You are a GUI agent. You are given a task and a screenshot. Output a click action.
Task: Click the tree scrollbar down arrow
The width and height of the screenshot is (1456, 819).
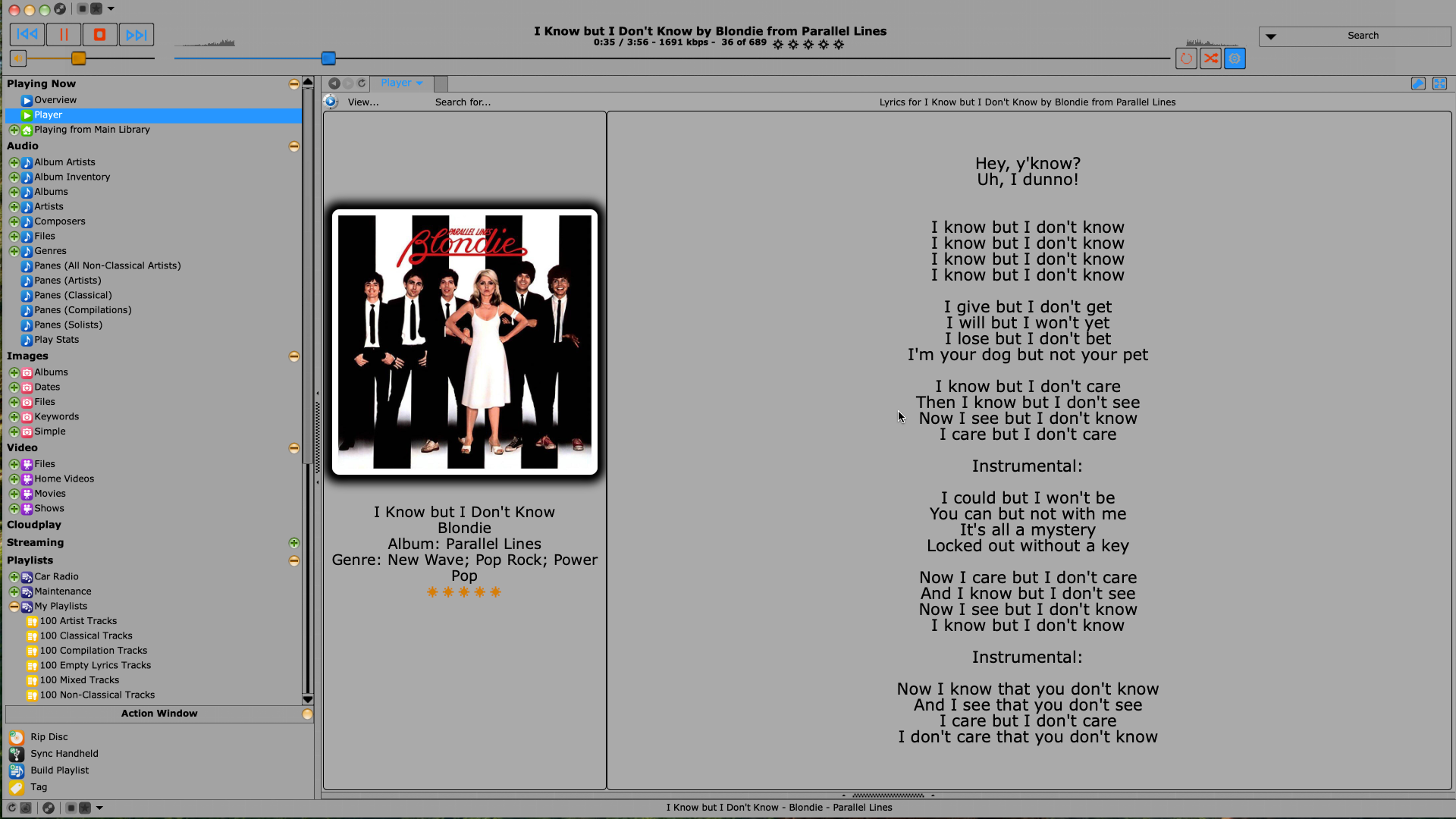coord(308,699)
